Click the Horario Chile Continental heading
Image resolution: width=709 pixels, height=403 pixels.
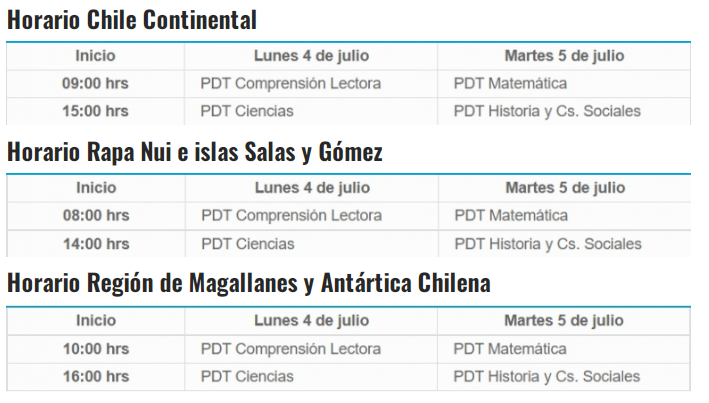[x=132, y=20]
